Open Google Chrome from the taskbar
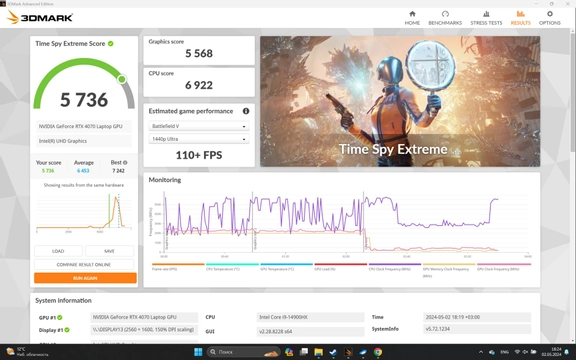The width and height of the screenshot is (576, 360). [378, 352]
